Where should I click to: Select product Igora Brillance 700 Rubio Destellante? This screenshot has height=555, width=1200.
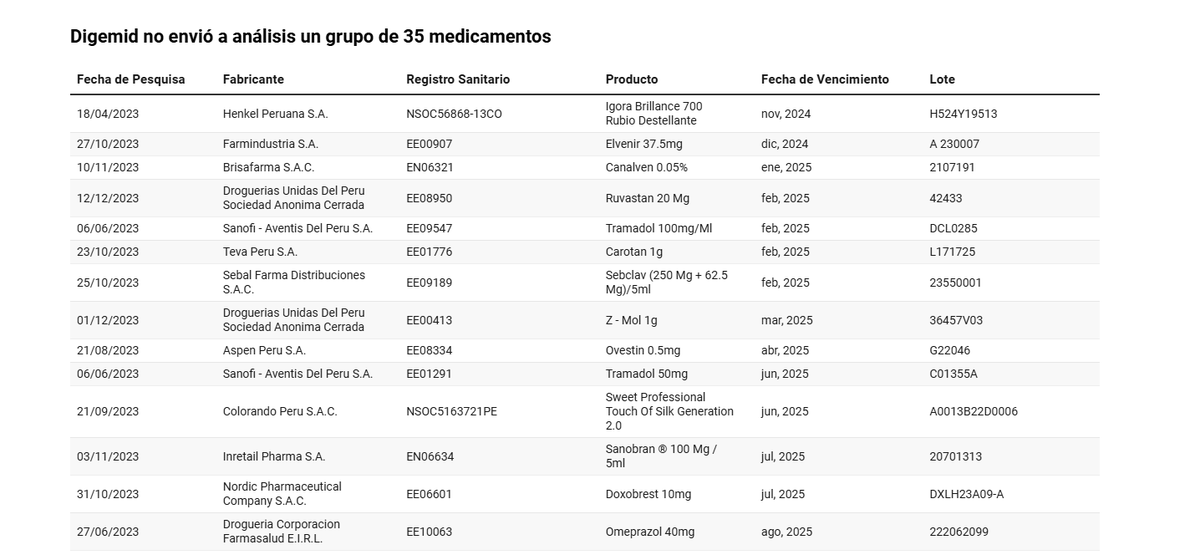(x=654, y=113)
